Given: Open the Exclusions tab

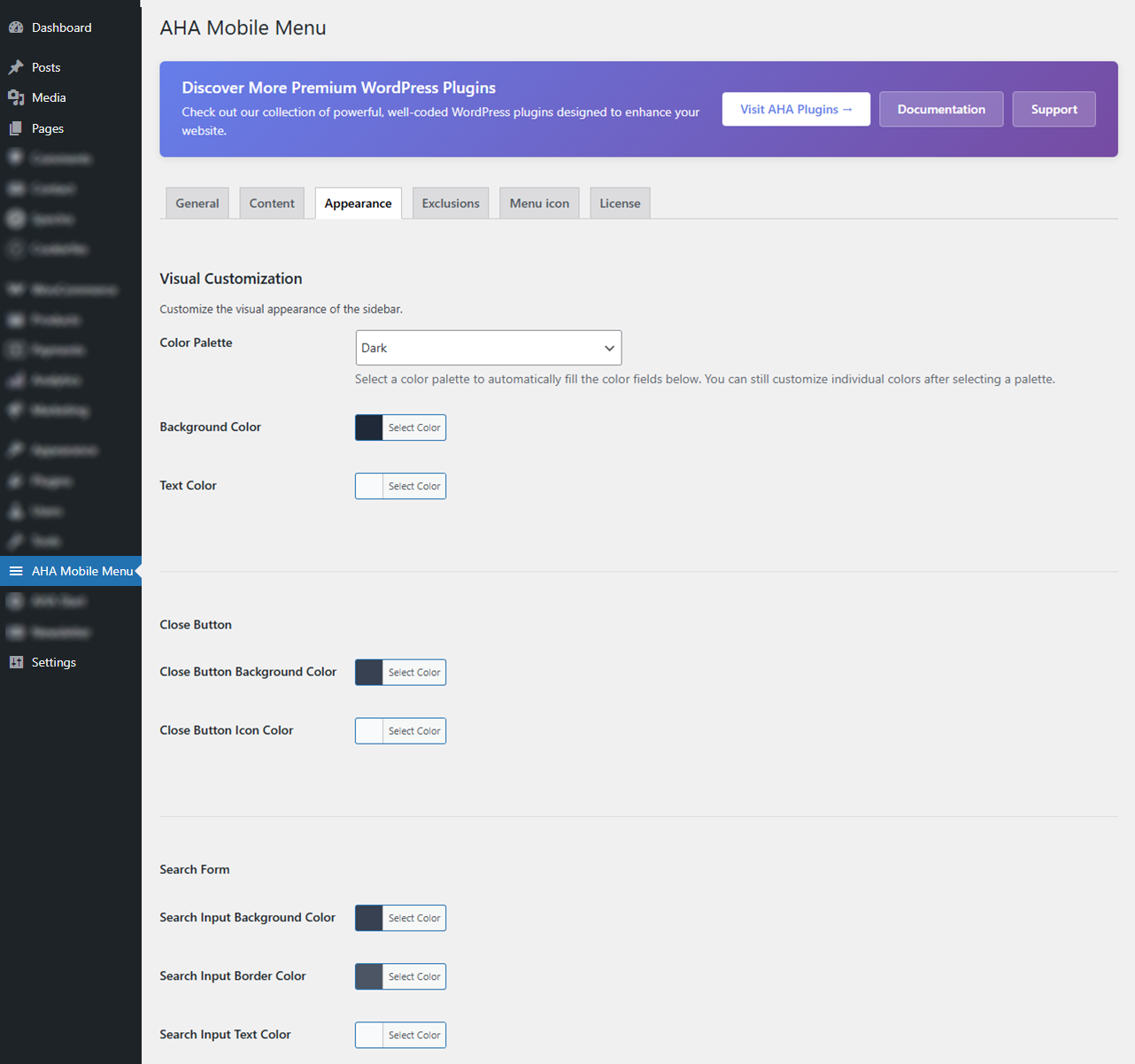Looking at the screenshot, I should (451, 204).
